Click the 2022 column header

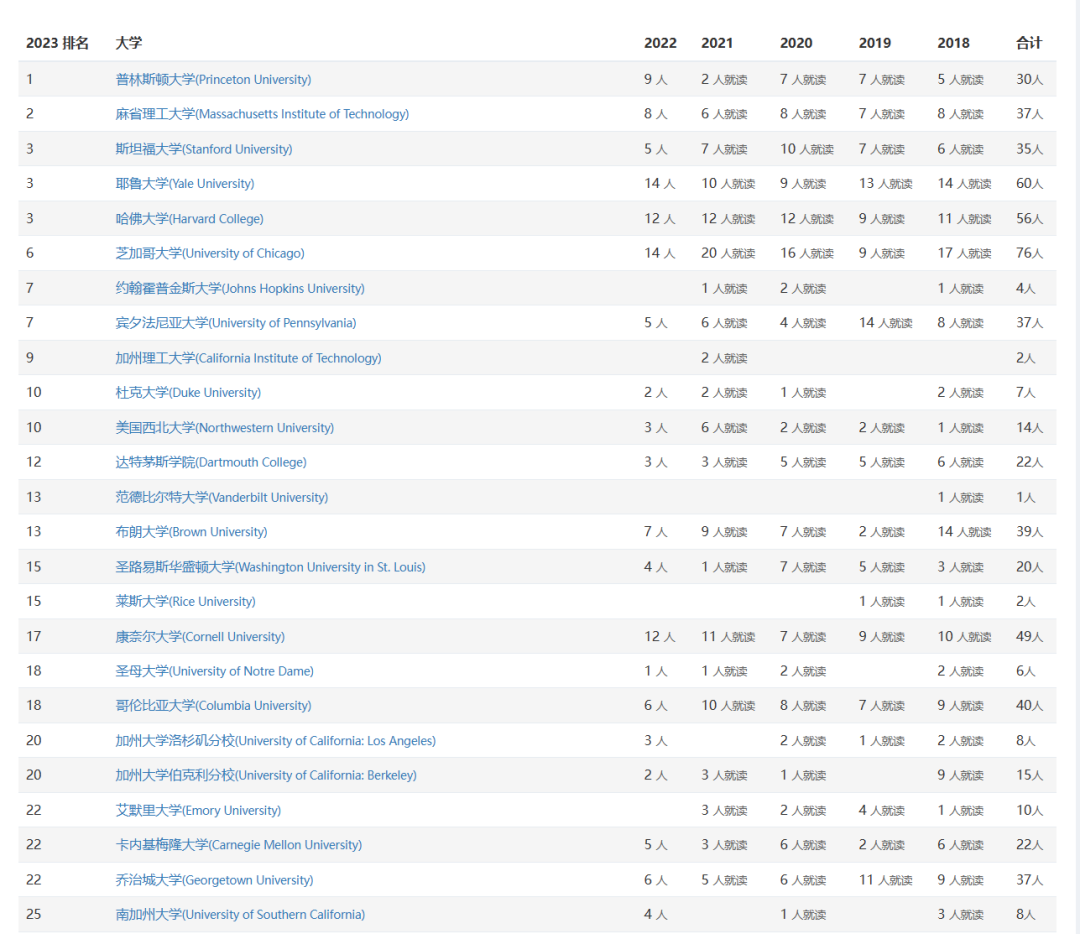660,43
